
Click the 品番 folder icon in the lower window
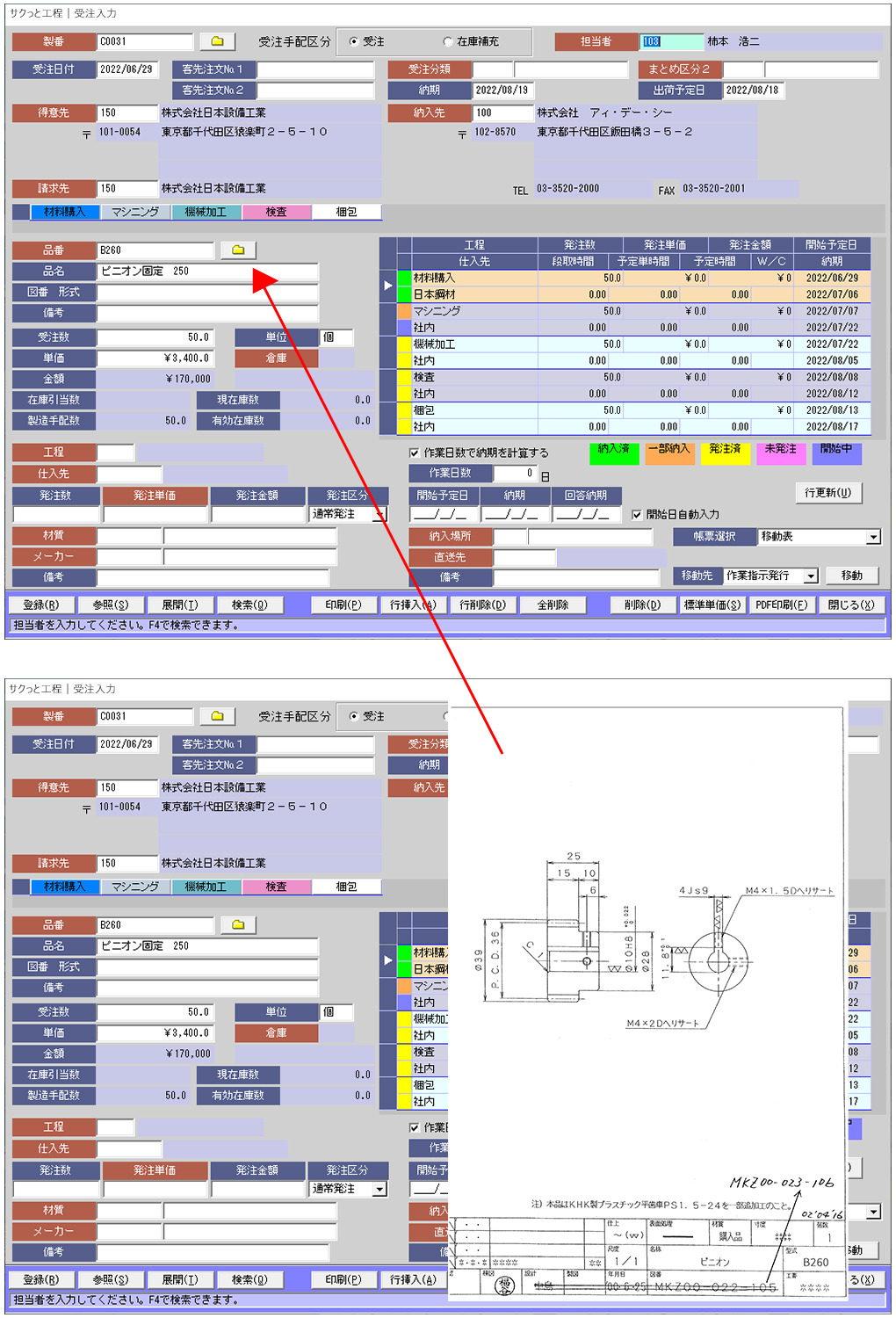[x=237, y=925]
